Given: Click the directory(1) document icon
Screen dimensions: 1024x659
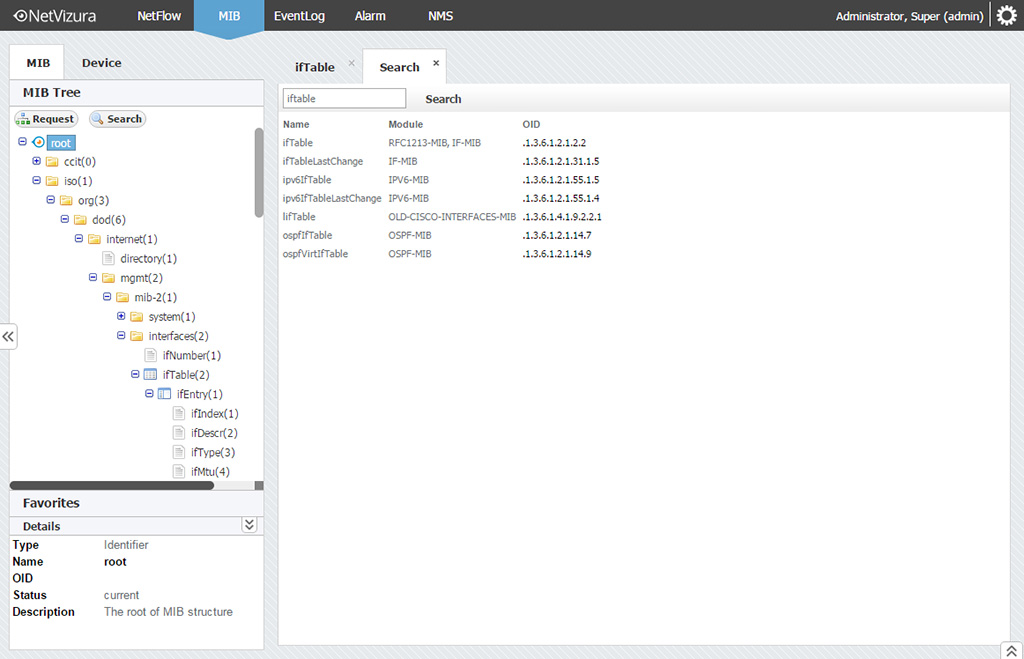Looking at the screenshot, I should point(108,258).
